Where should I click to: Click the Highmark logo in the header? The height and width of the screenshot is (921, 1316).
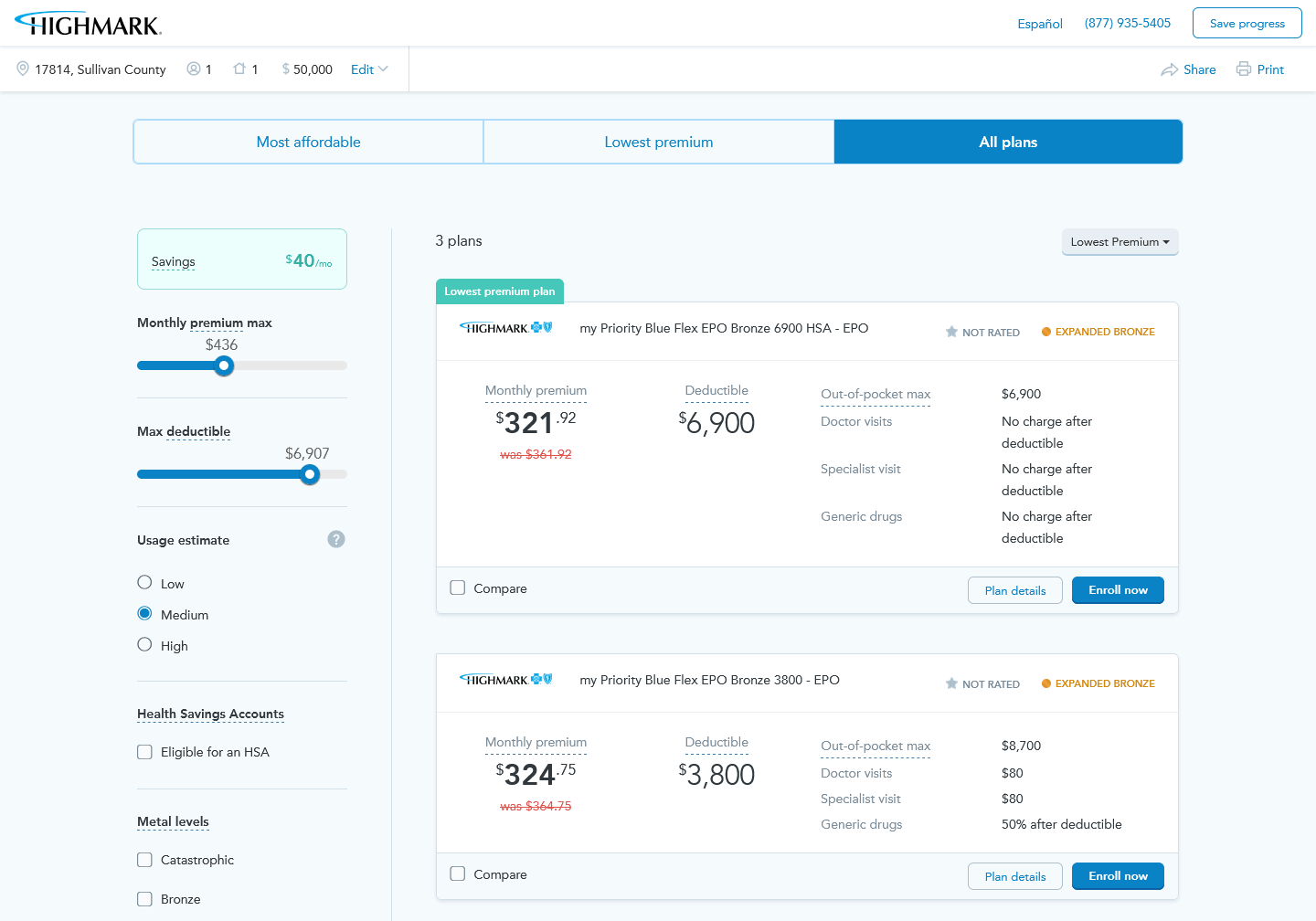pyautogui.click(x=88, y=24)
